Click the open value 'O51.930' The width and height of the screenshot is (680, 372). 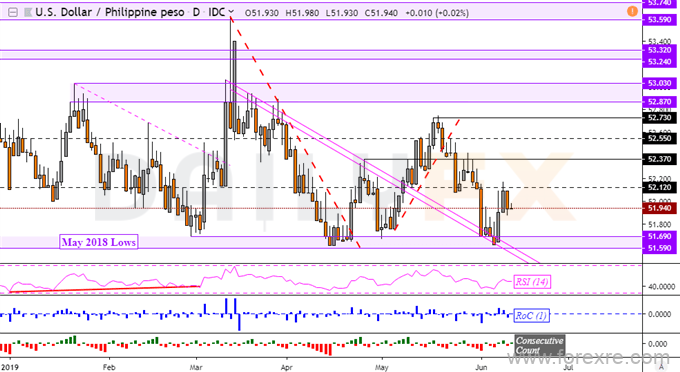(x=262, y=13)
